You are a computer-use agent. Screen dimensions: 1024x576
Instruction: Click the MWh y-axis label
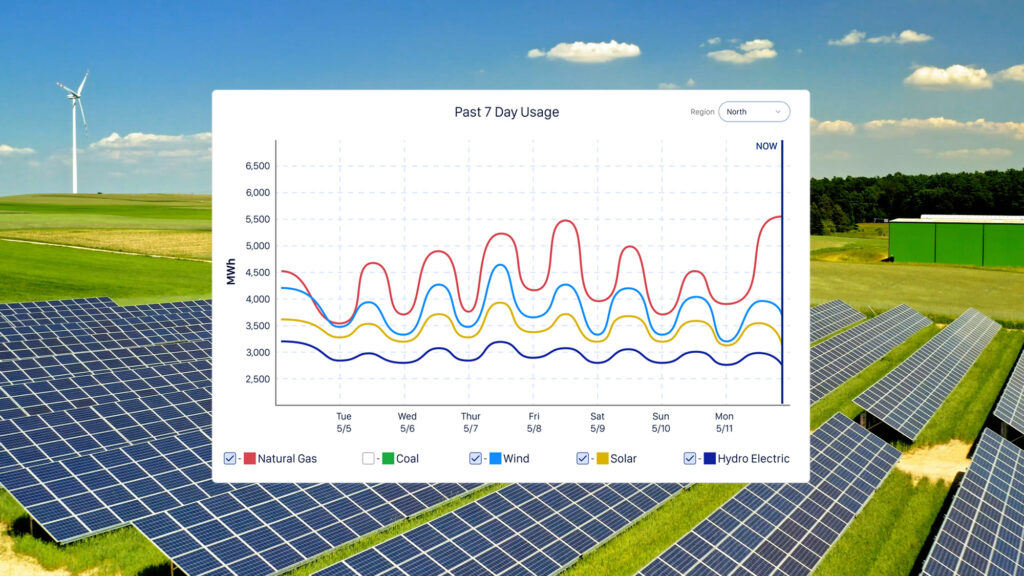tap(231, 272)
